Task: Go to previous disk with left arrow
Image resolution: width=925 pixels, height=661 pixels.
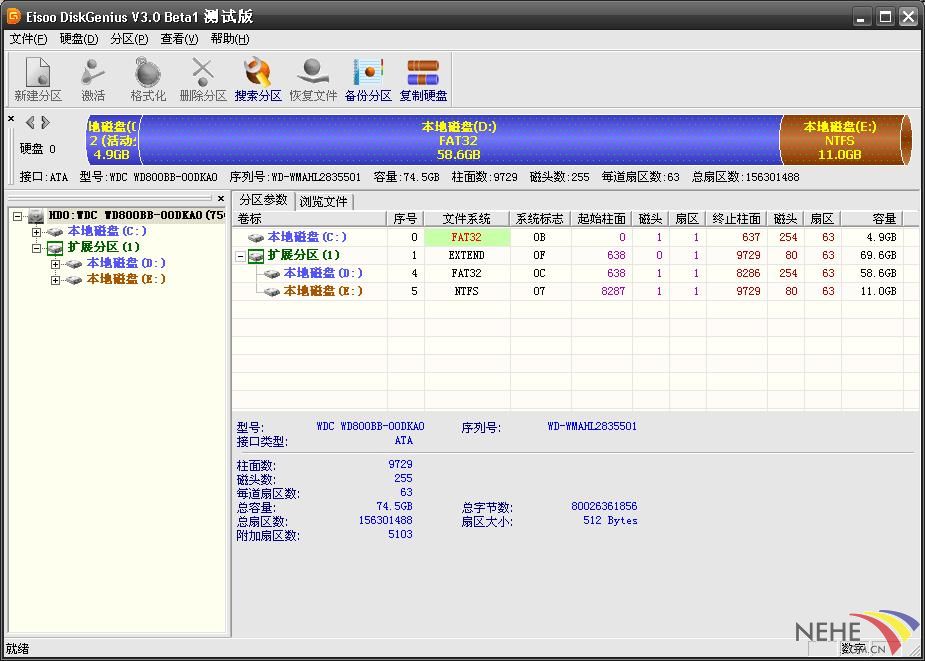Action: click(x=30, y=122)
